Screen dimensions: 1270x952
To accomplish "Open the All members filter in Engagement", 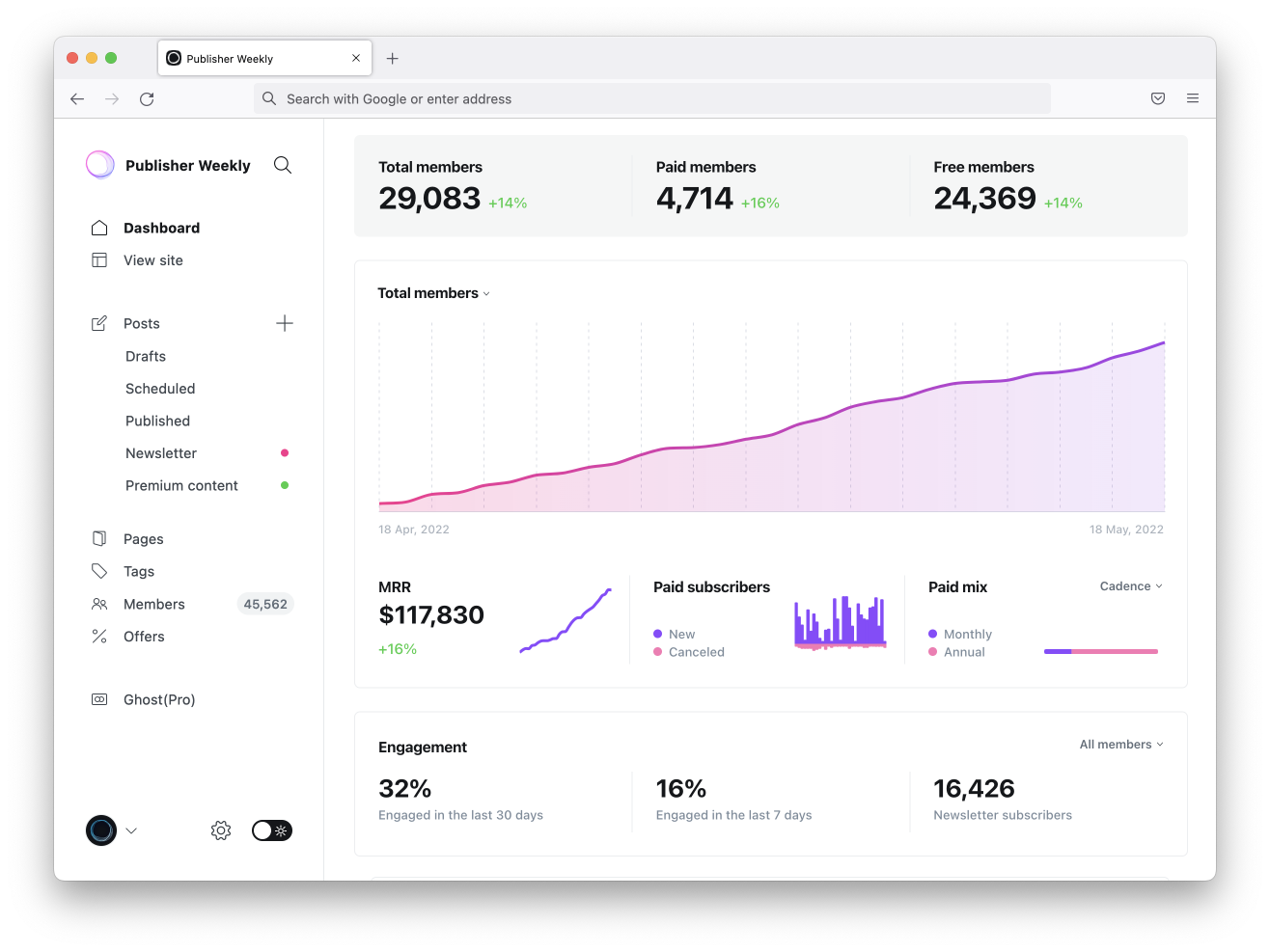I will click(1120, 744).
